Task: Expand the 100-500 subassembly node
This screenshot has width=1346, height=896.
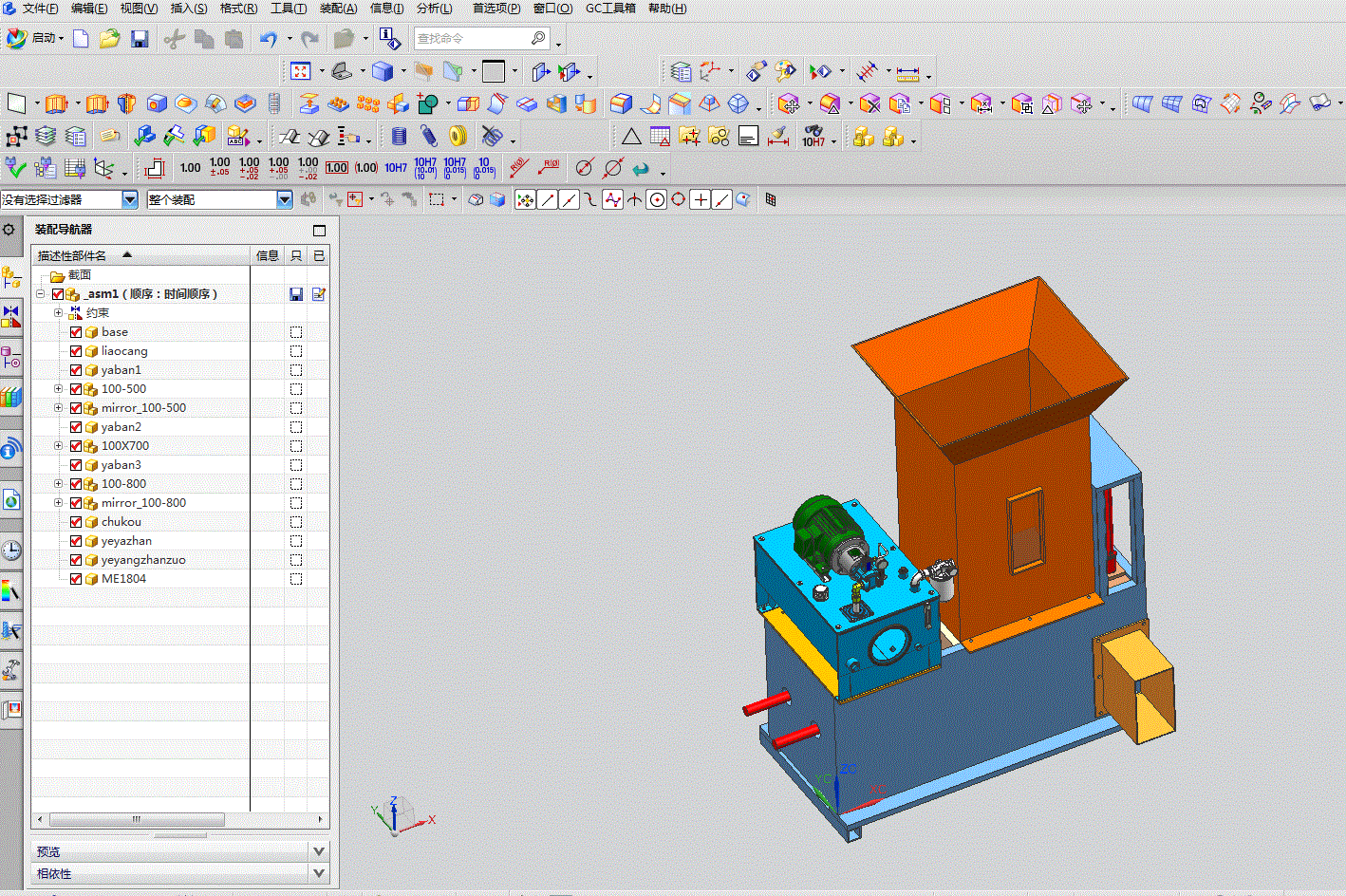Action: tap(59, 389)
